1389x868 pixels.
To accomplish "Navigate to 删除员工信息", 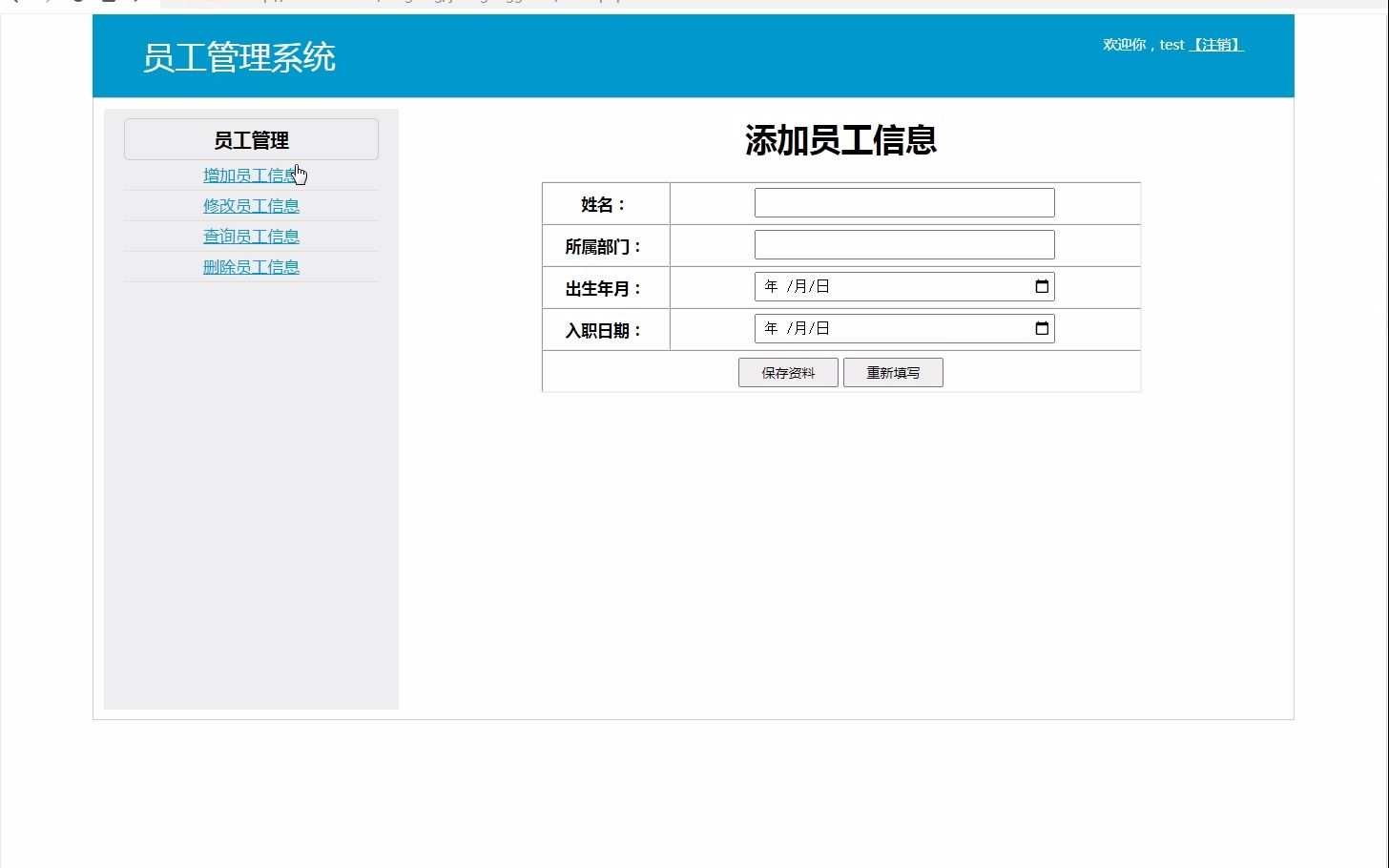I will (251, 267).
